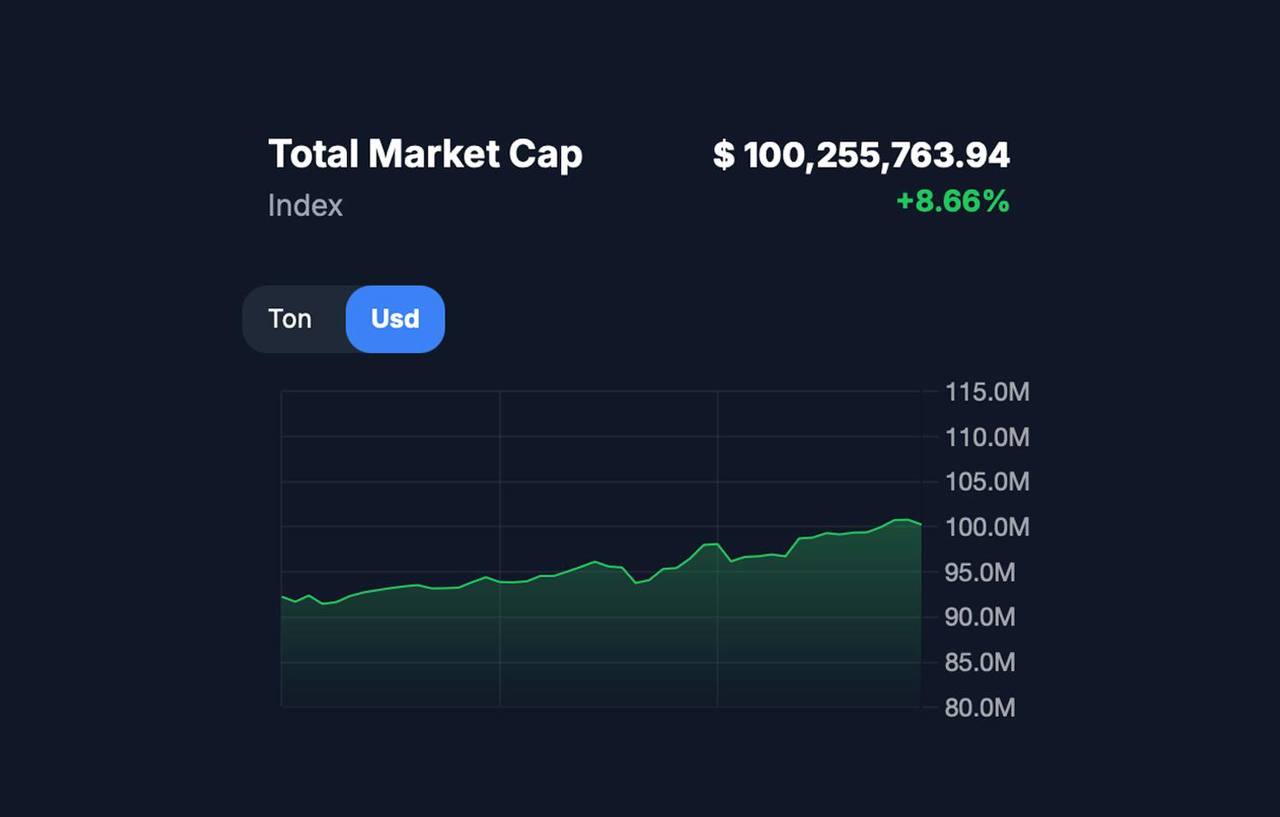Click the 85.0M axis label
1280x817 pixels.
(x=980, y=662)
